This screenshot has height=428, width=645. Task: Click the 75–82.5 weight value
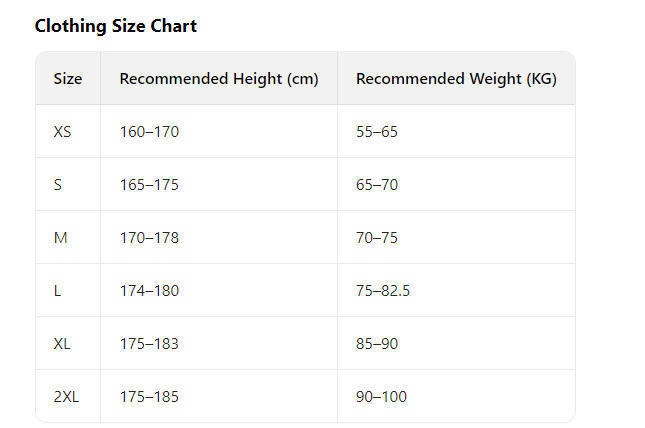(383, 290)
